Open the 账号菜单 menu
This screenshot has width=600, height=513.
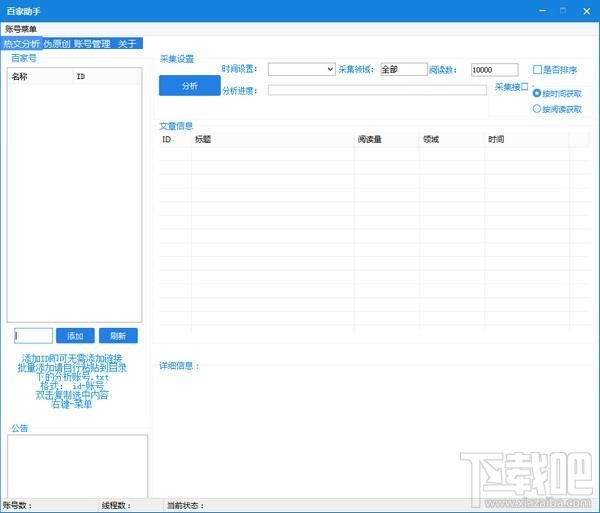coord(21,29)
